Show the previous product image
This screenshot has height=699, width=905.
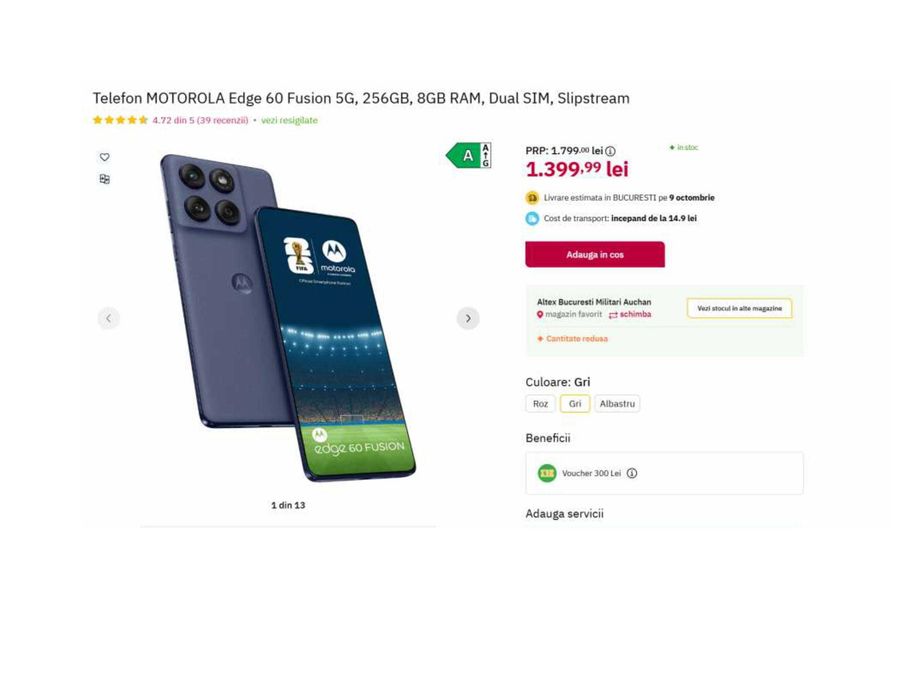109,318
